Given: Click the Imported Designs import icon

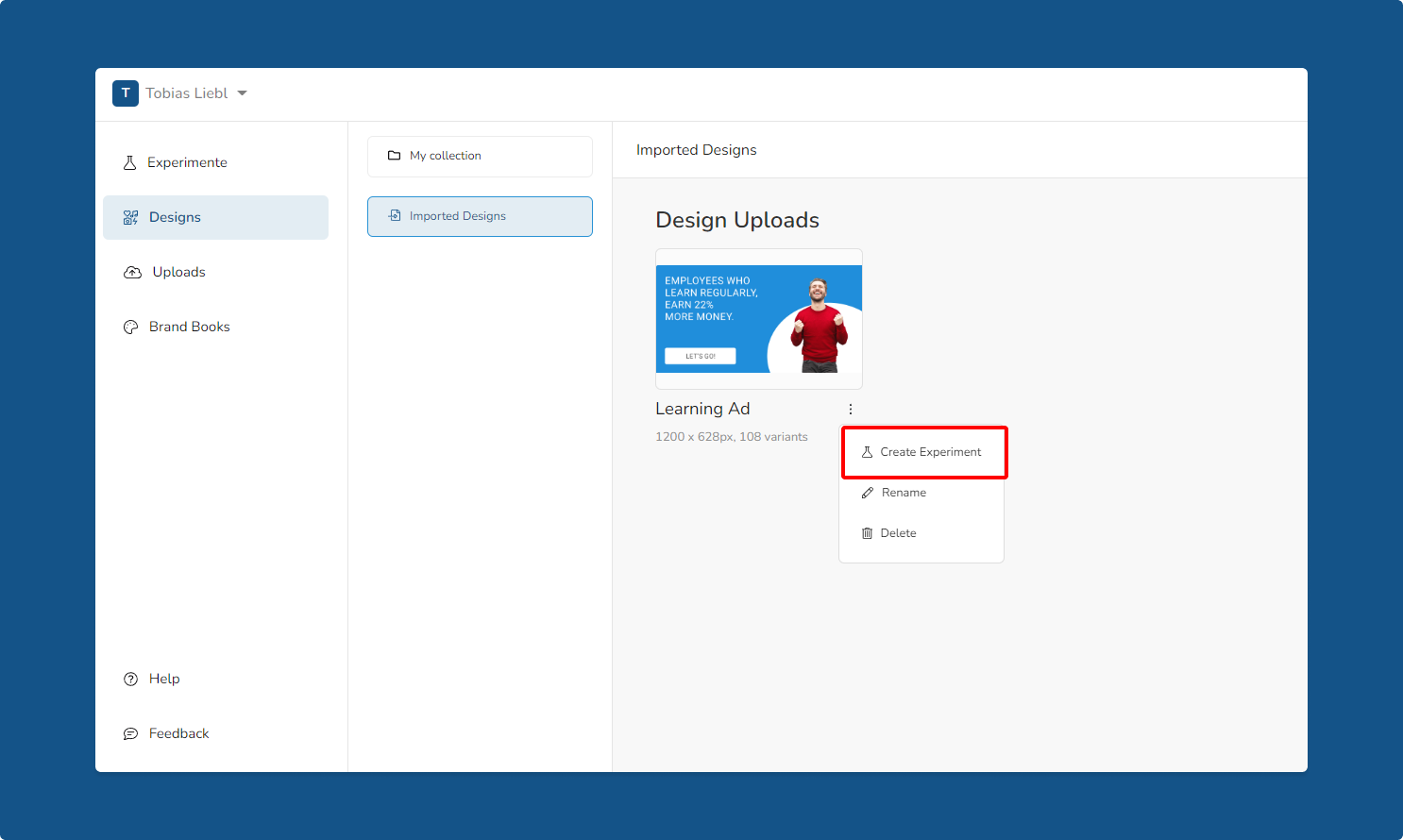Looking at the screenshot, I should [395, 216].
